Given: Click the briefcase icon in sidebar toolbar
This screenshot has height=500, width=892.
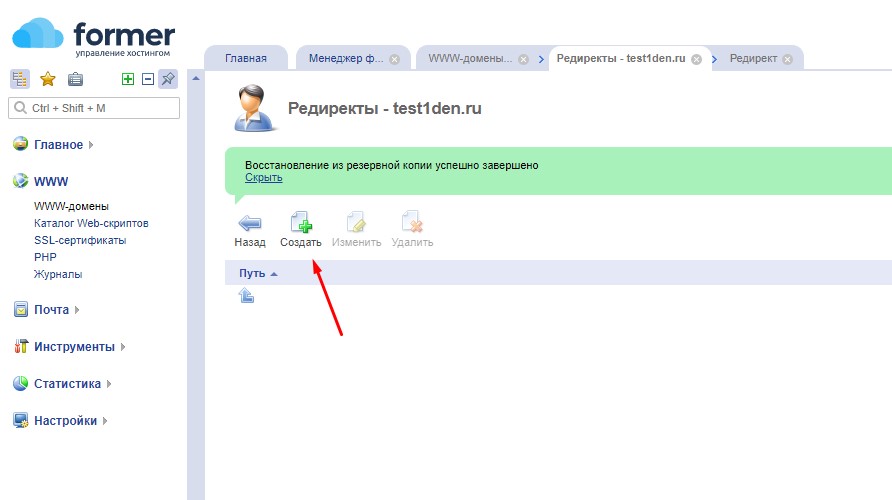Looking at the screenshot, I should click(75, 79).
